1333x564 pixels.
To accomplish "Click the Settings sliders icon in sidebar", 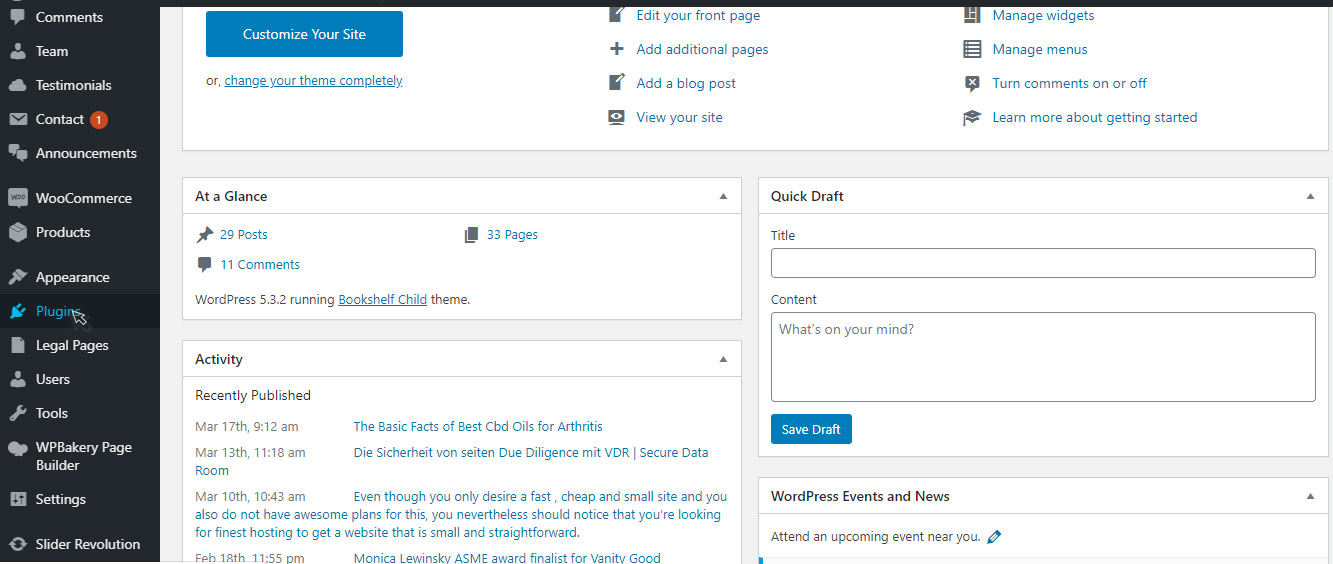I will [x=18, y=499].
